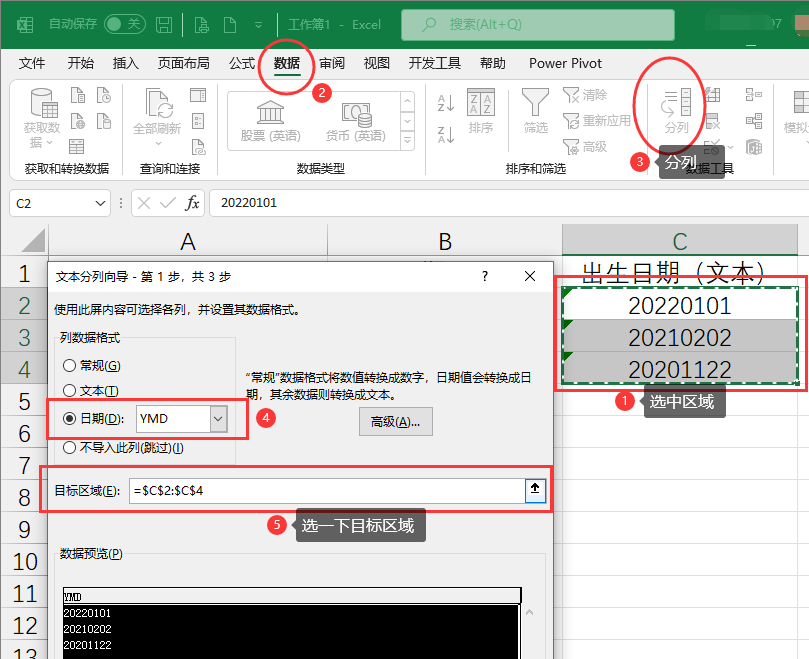Click the save icon in title bar
Viewport: 809px width, 659px height.
point(164,23)
